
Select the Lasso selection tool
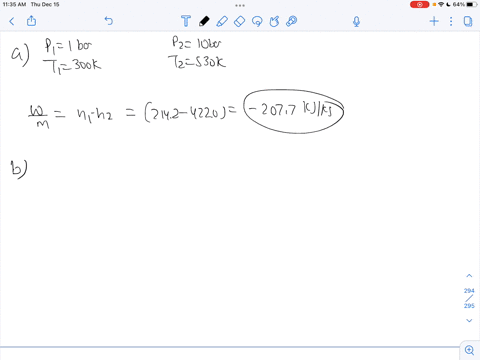(257, 21)
